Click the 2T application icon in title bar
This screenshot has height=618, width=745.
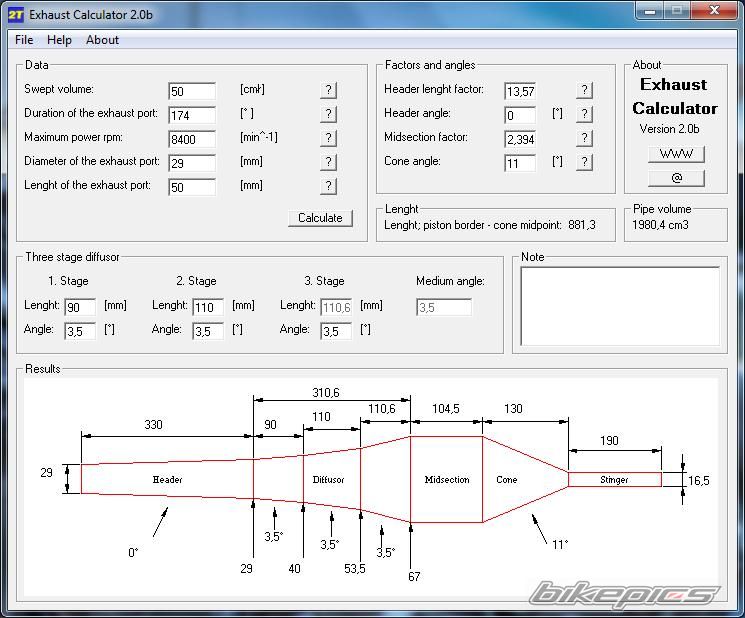click(15, 15)
